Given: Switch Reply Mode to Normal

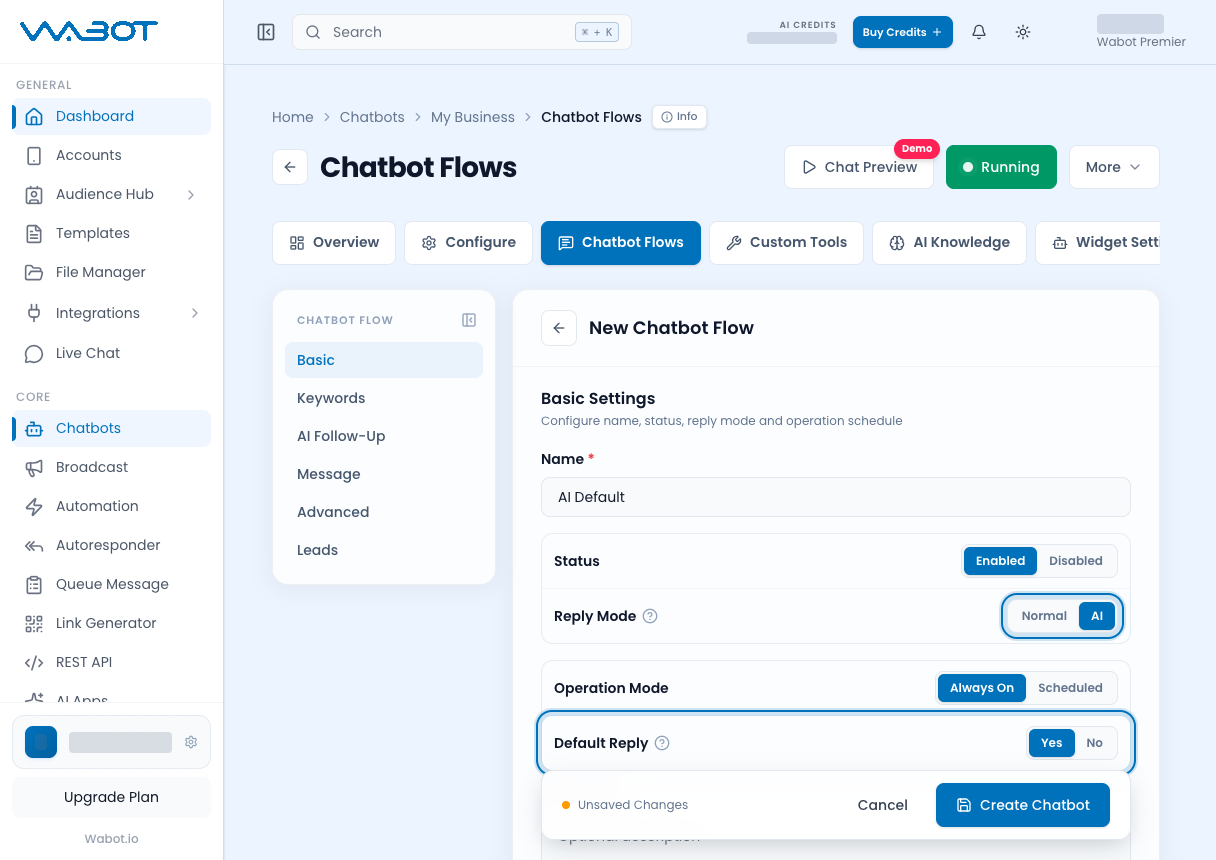Looking at the screenshot, I should 1044,616.
